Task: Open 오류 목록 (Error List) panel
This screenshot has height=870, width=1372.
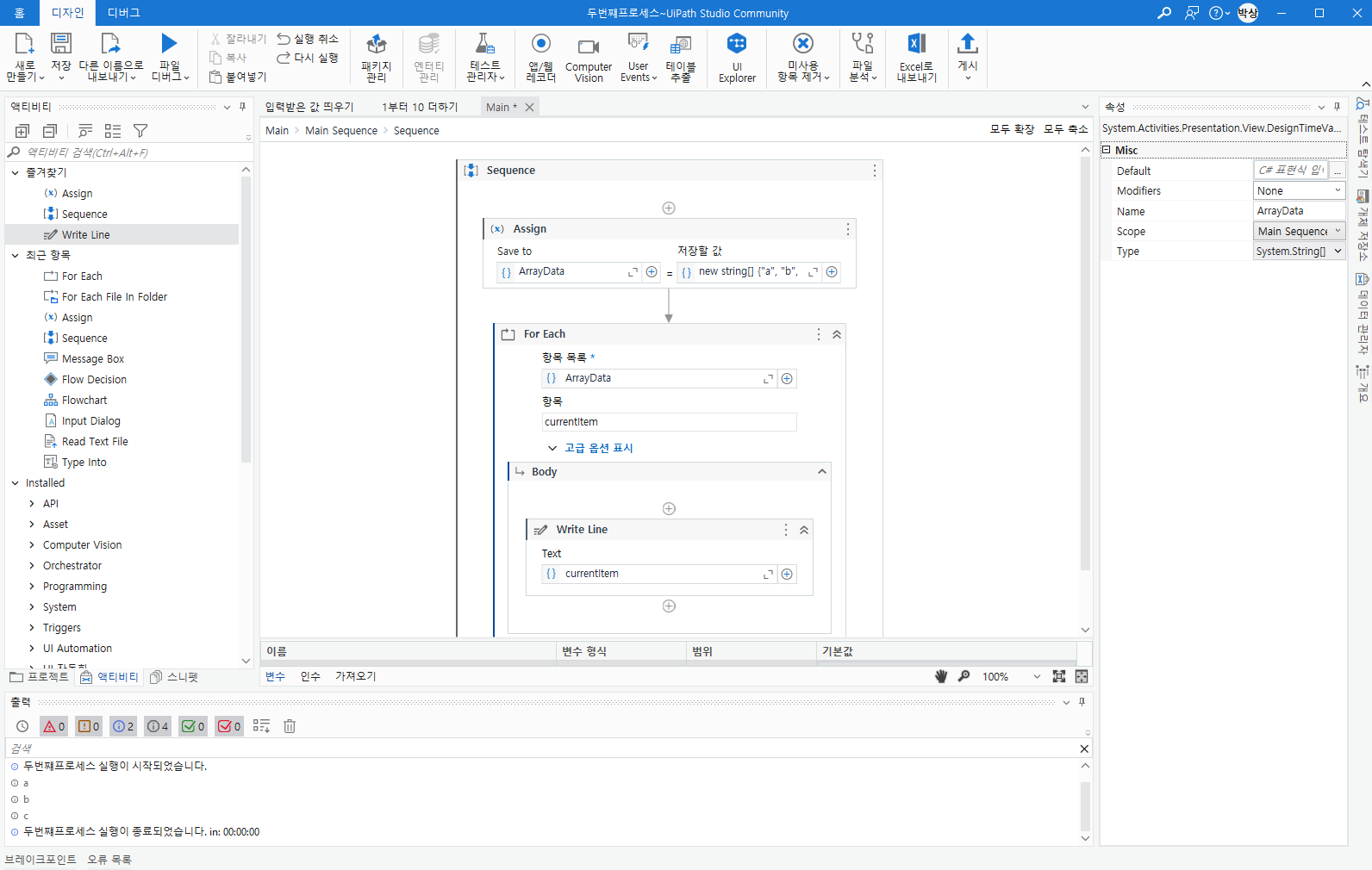Action: coord(109,860)
